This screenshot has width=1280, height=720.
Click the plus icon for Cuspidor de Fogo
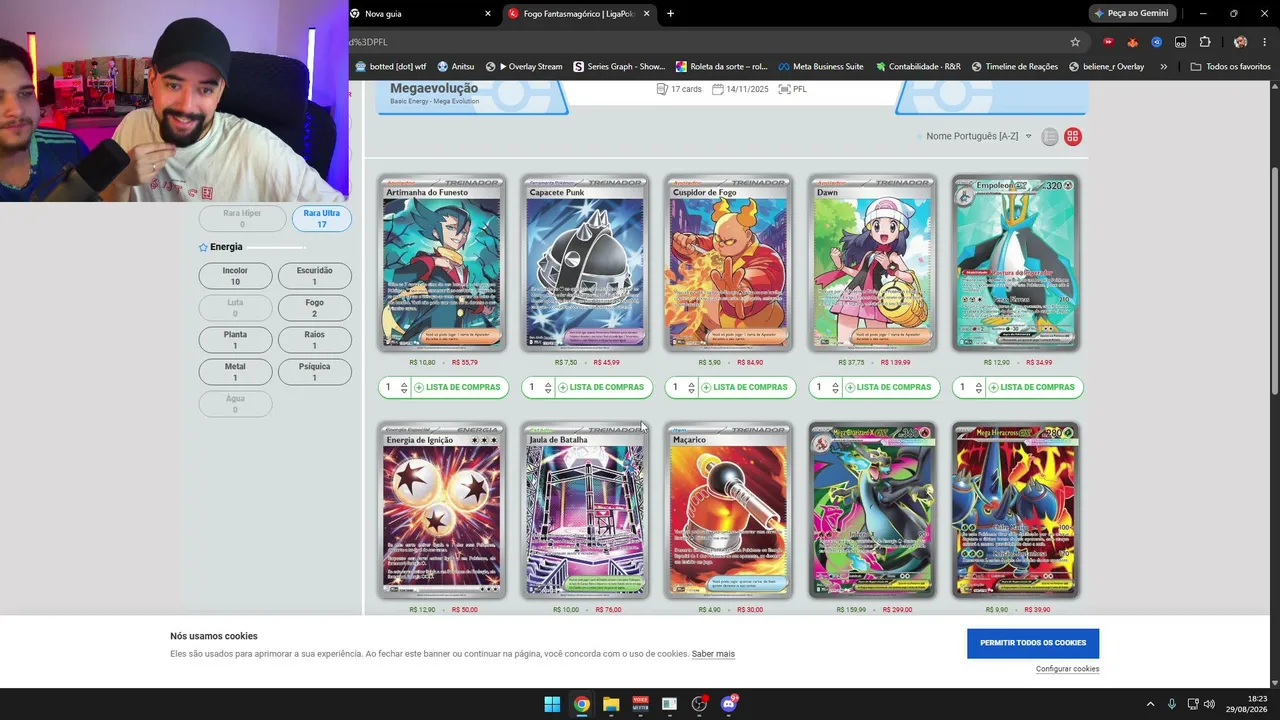(x=706, y=387)
